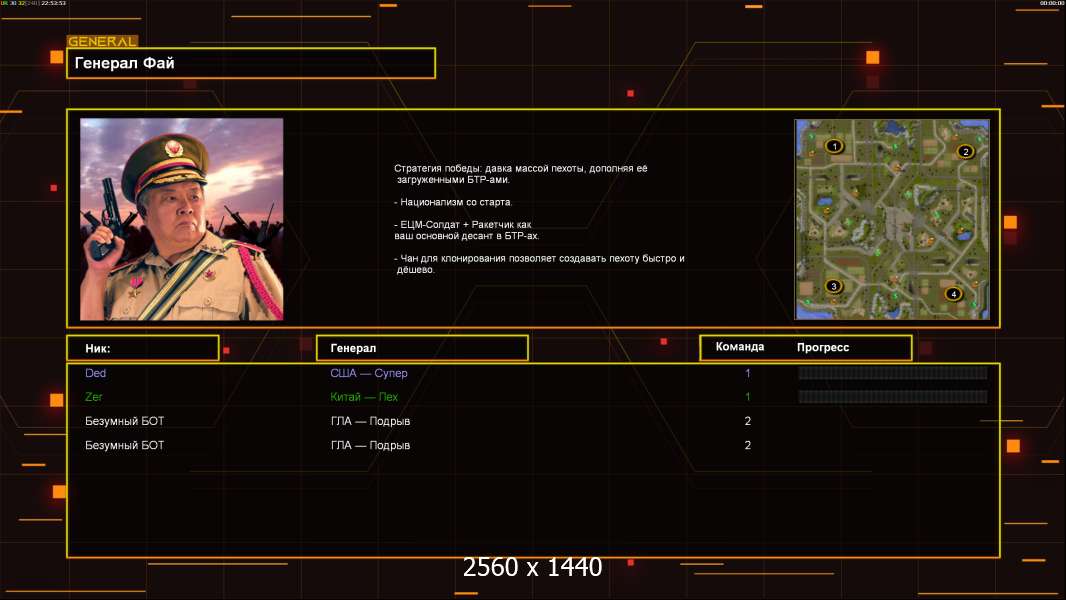The image size is (1066, 600).
Task: Click the 'ЕЦМ-Солдат + Ракетчик' tip line
Action: [466, 230]
